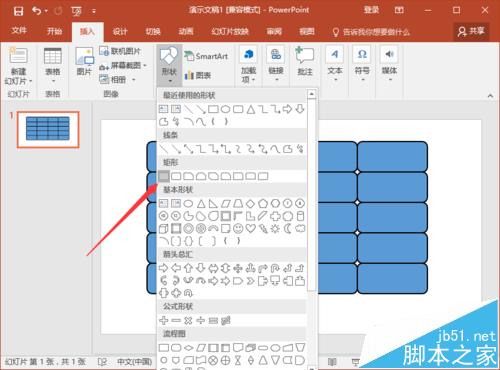Save the presentation from quick access toolbar

pos(18,11)
